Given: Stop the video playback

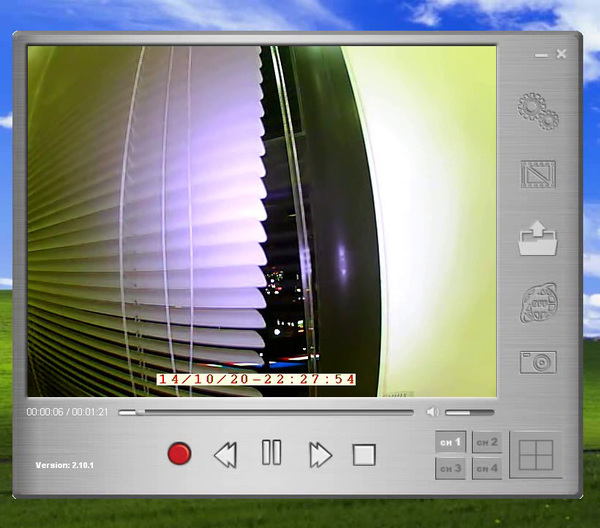Looking at the screenshot, I should pos(364,455).
